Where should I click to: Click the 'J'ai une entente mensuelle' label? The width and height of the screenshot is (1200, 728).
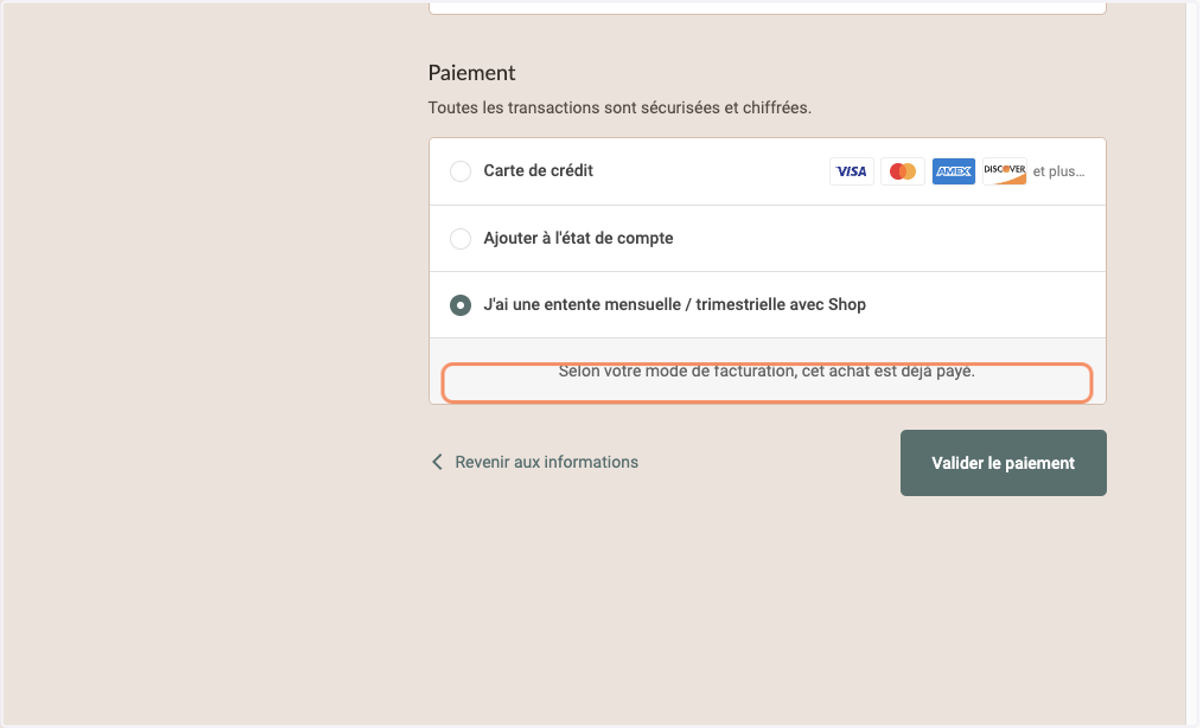[x=674, y=305]
